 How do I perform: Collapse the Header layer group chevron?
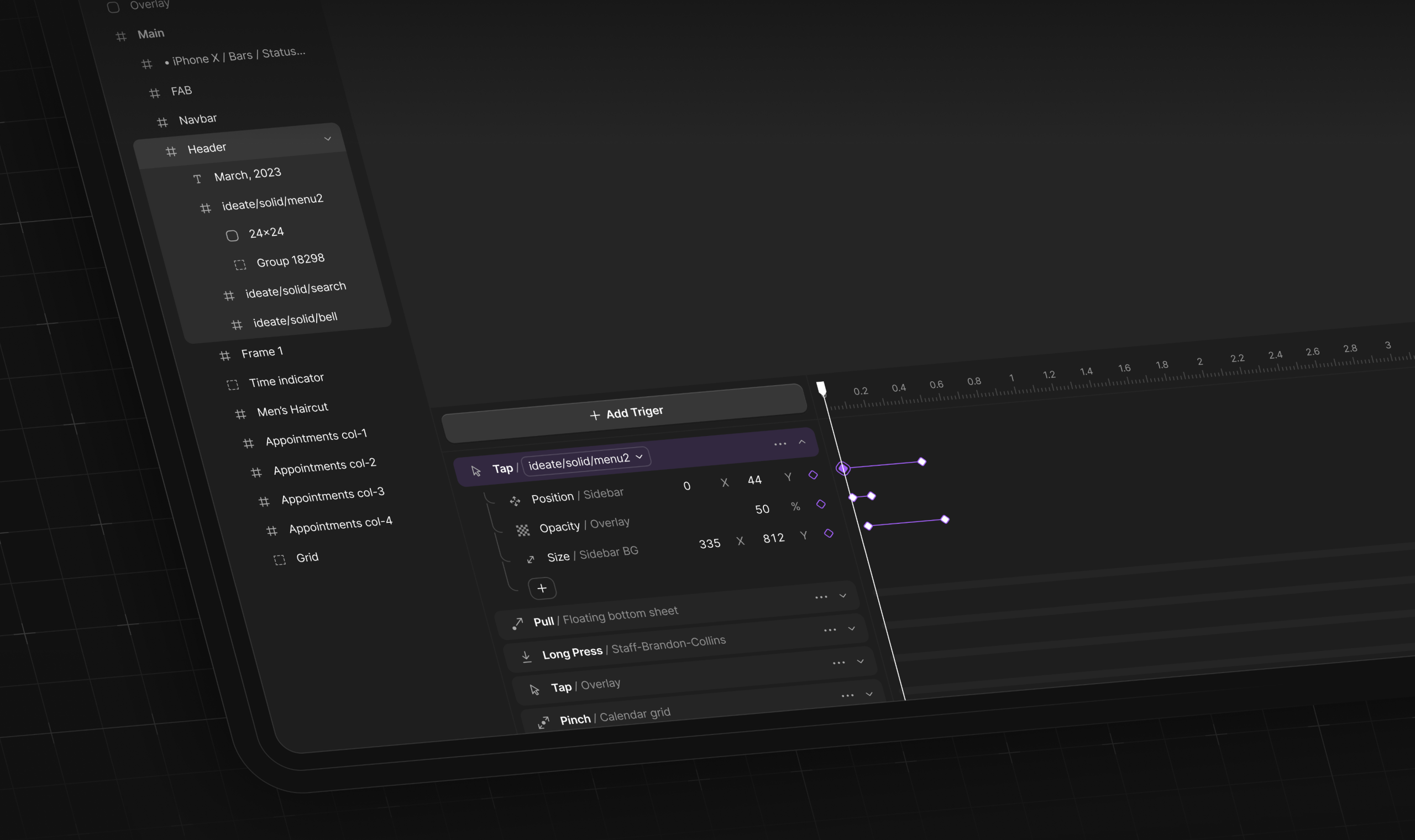click(x=327, y=139)
